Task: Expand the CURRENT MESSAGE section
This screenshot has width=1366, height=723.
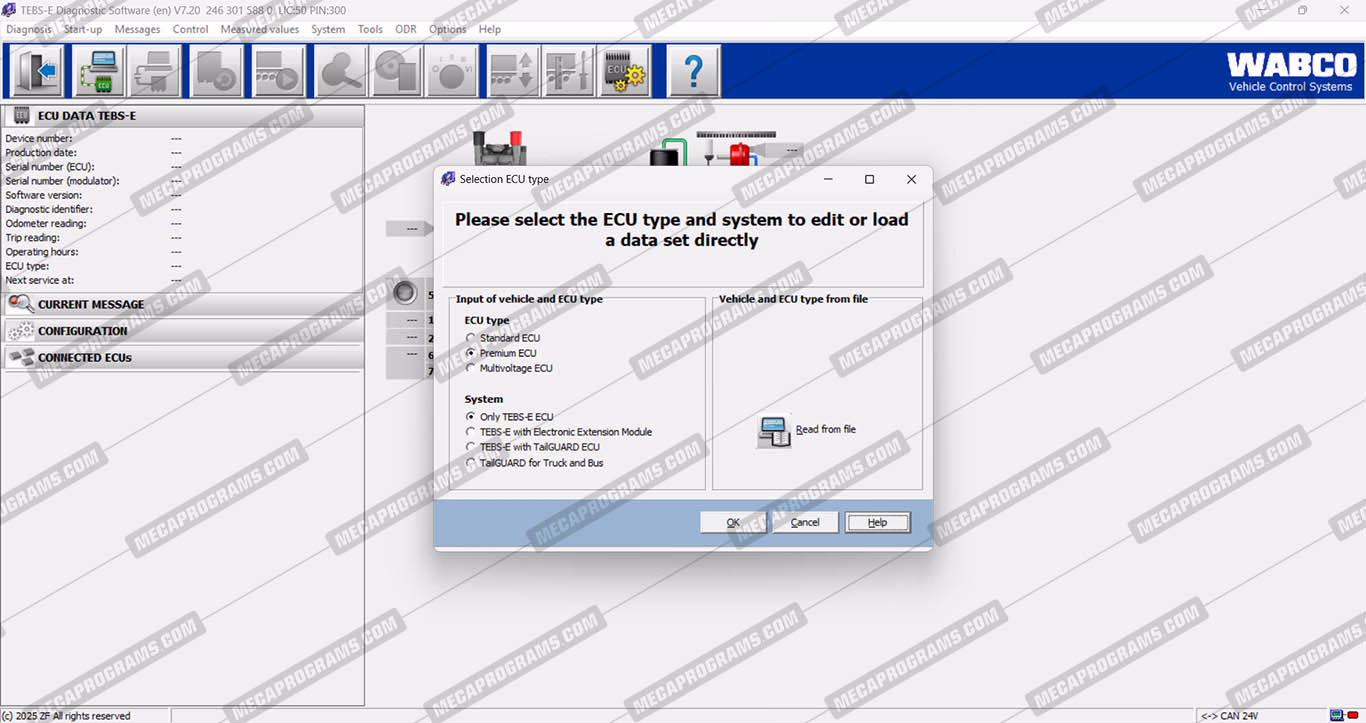Action: (91, 304)
